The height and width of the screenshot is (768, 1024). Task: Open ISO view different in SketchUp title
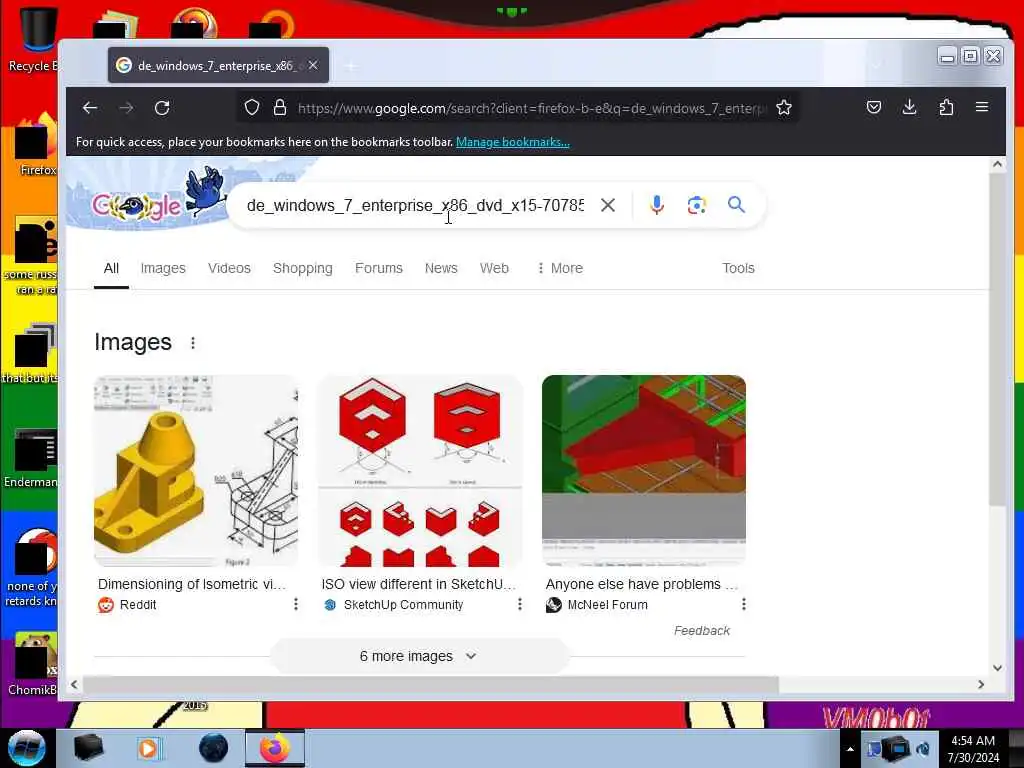(419, 584)
